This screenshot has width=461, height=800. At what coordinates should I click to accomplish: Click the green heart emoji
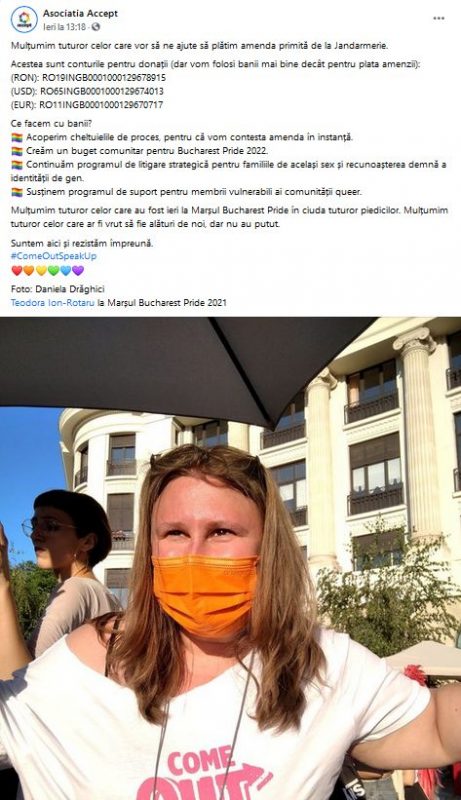(x=54, y=270)
